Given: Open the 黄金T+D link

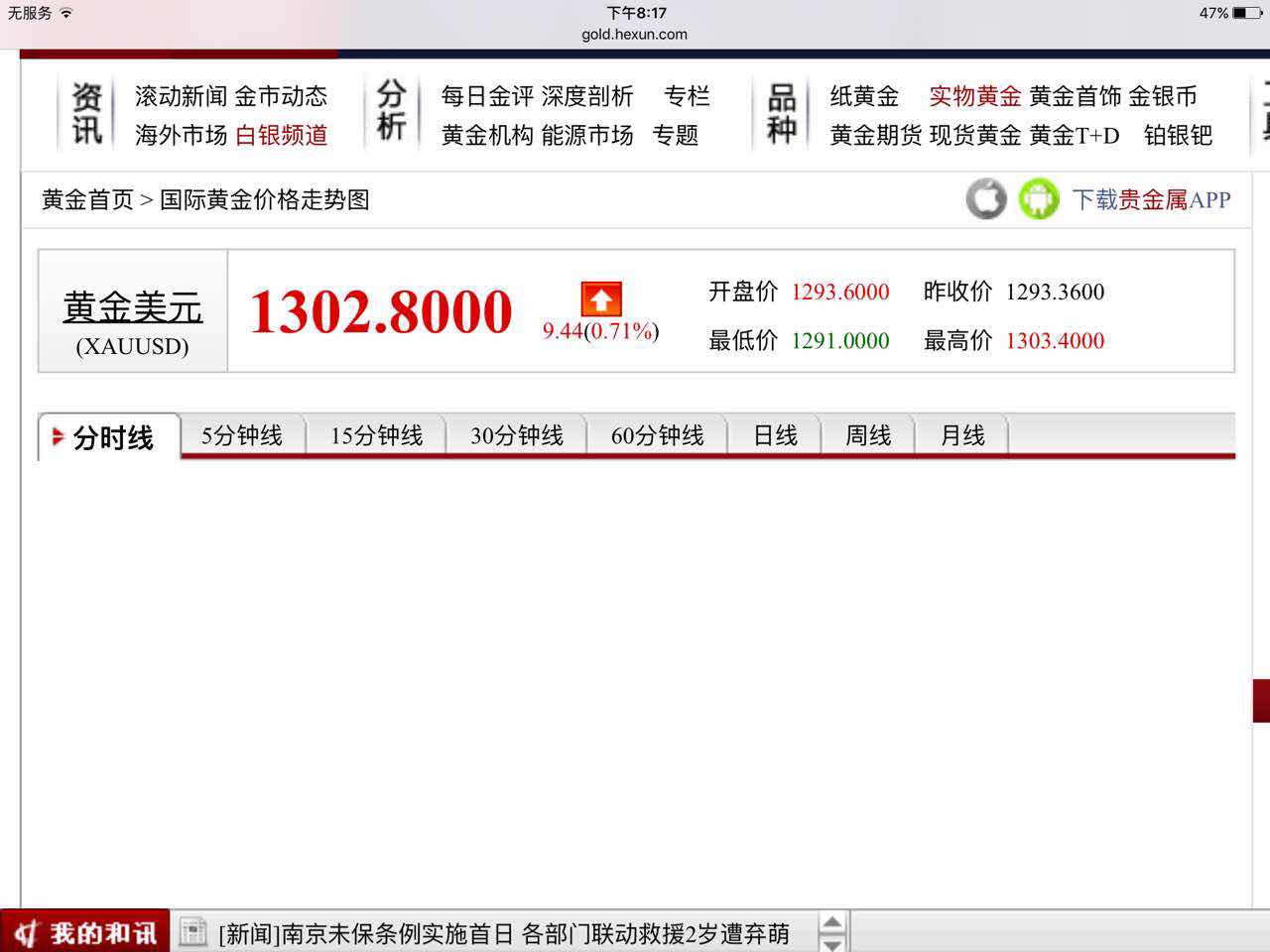Looking at the screenshot, I should pyautogui.click(x=1075, y=135).
